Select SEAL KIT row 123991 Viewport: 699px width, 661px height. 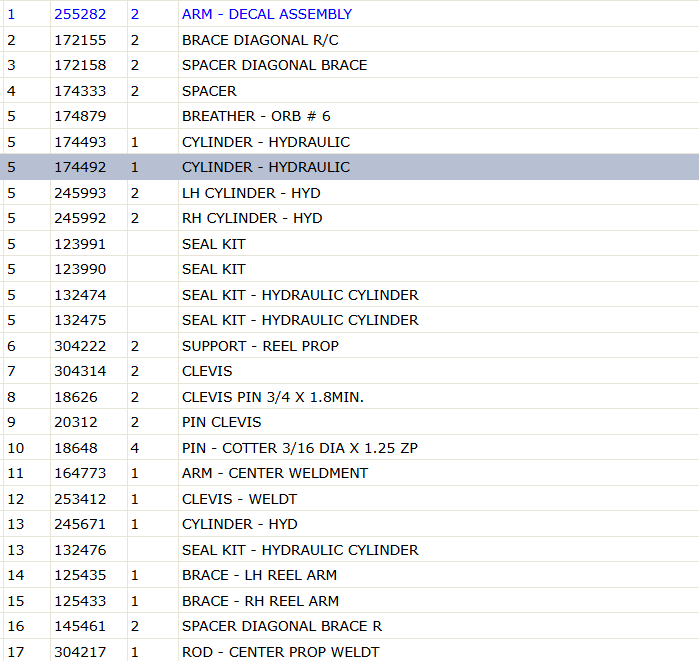pos(350,244)
